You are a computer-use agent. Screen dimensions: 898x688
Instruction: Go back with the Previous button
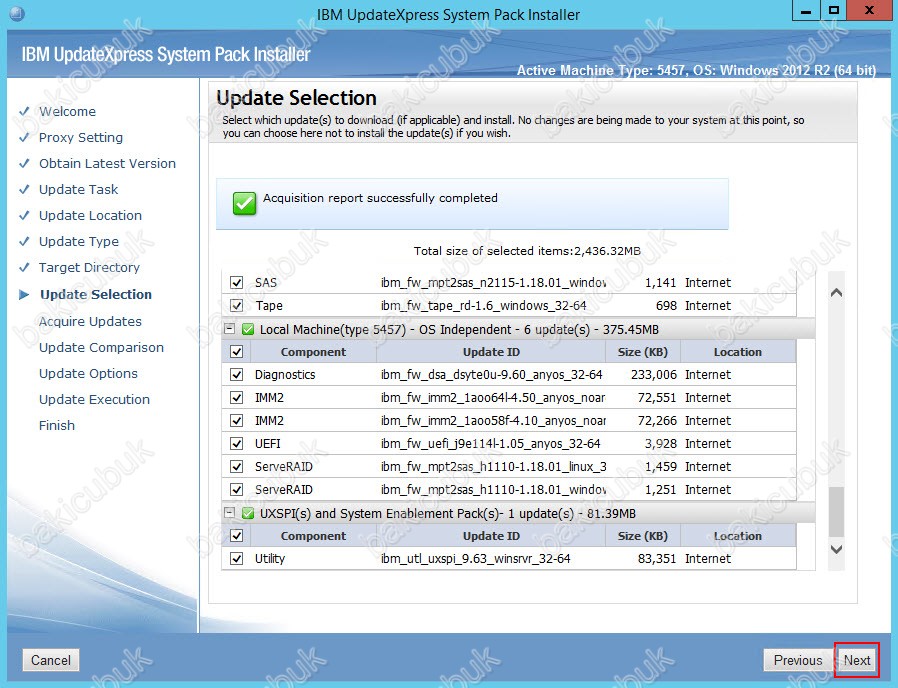pos(798,660)
